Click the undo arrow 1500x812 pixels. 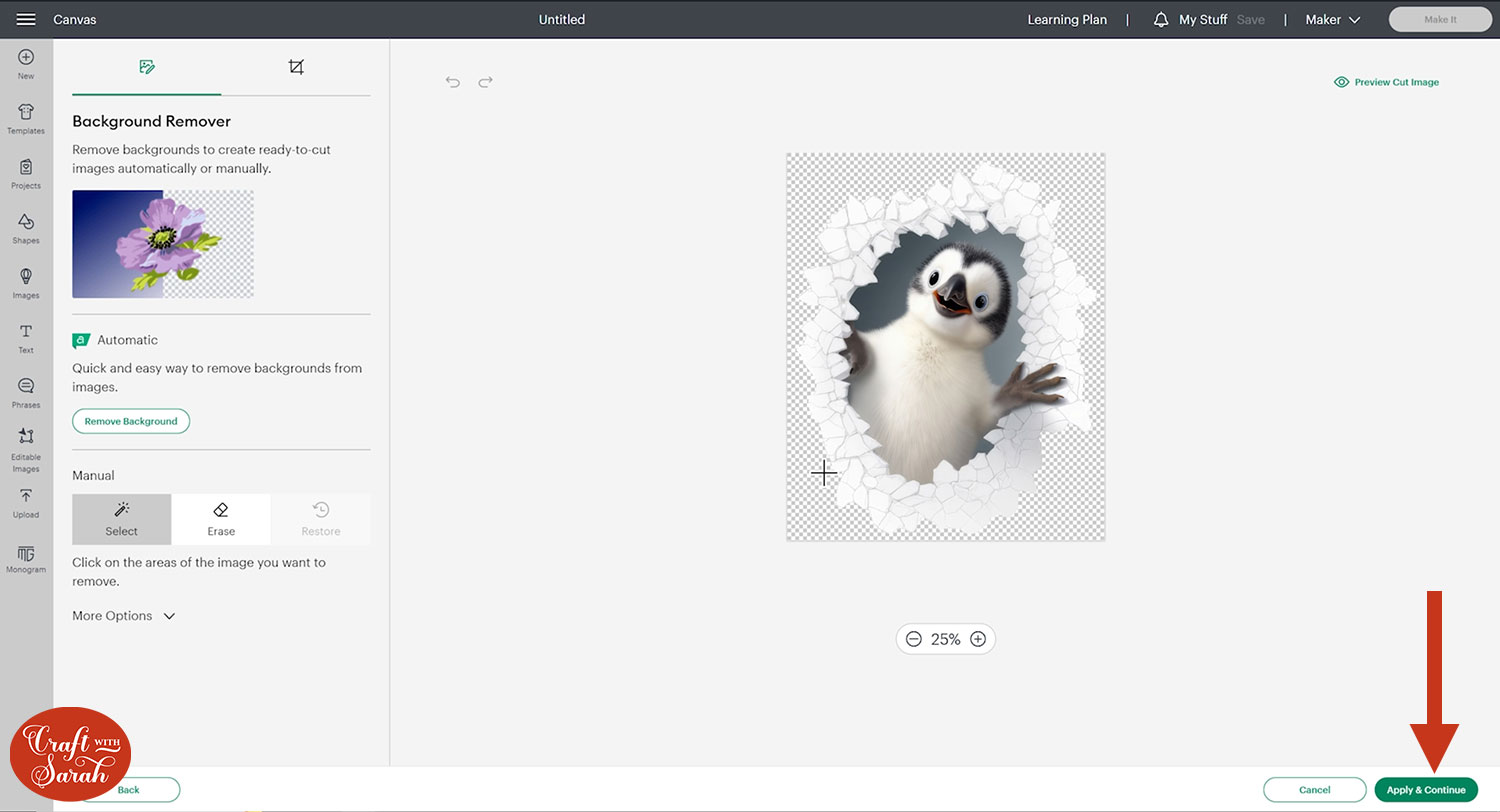[453, 82]
